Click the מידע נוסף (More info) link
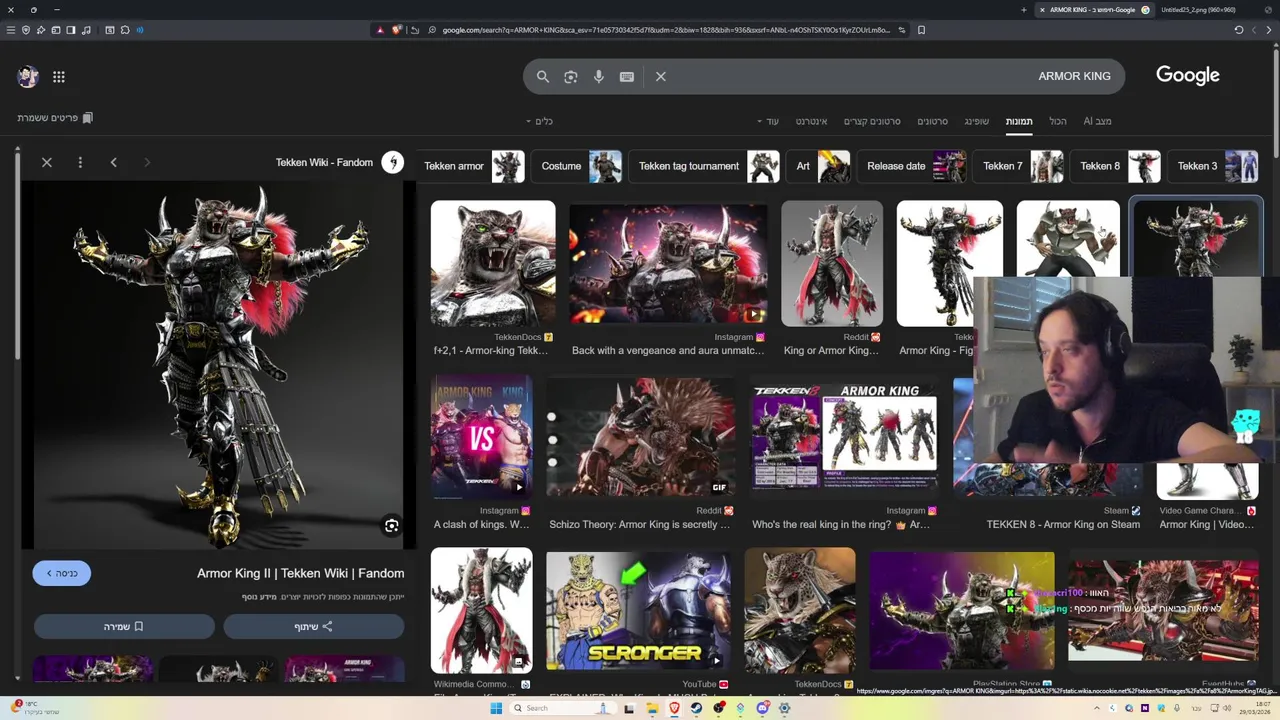This screenshot has height=720, width=1280. [258, 597]
